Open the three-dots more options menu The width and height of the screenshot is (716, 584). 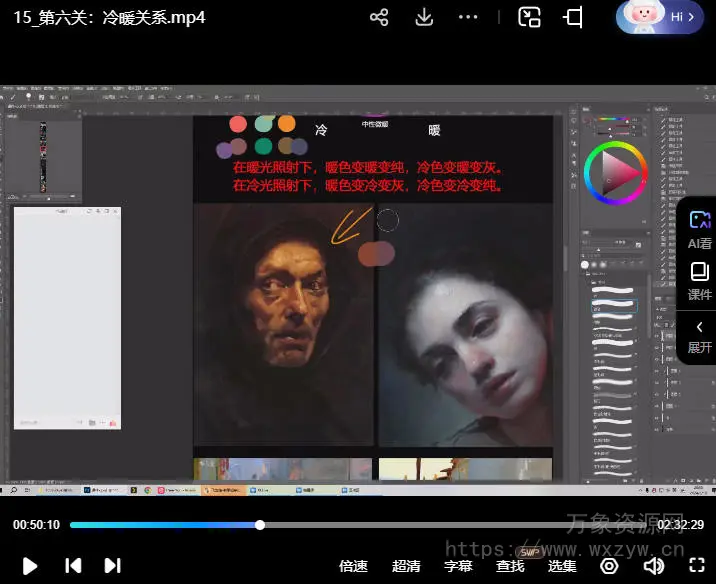pyautogui.click(x=468, y=17)
